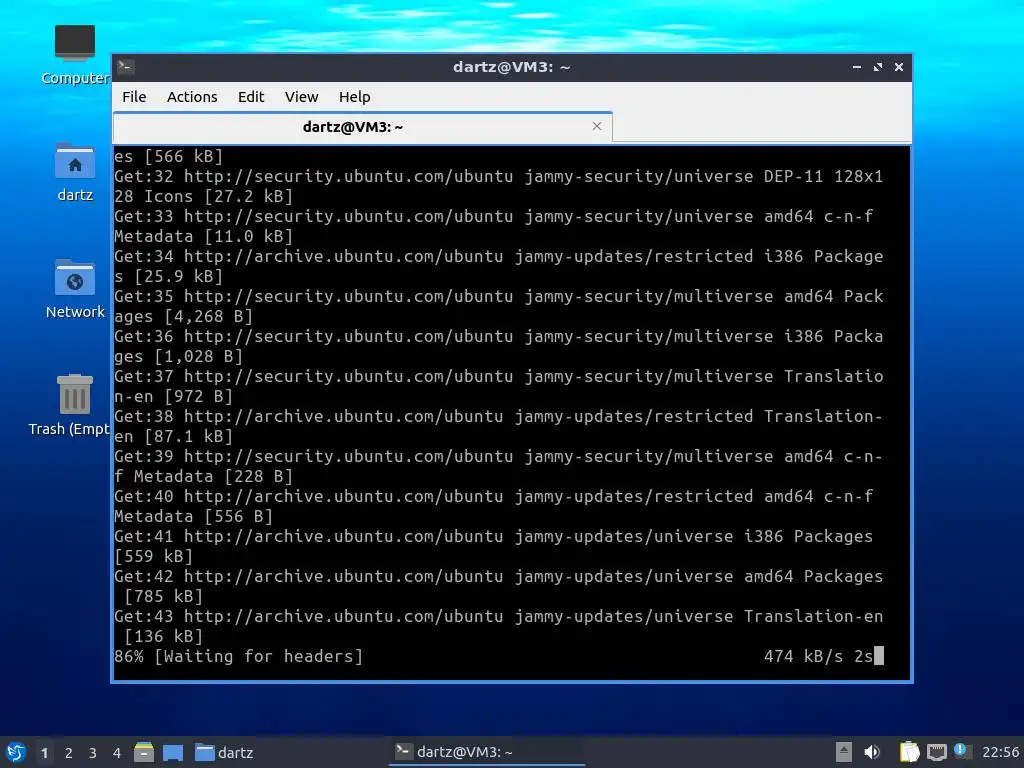
Task: Click the Get:38 restricted Translation line
Action: pos(498,426)
